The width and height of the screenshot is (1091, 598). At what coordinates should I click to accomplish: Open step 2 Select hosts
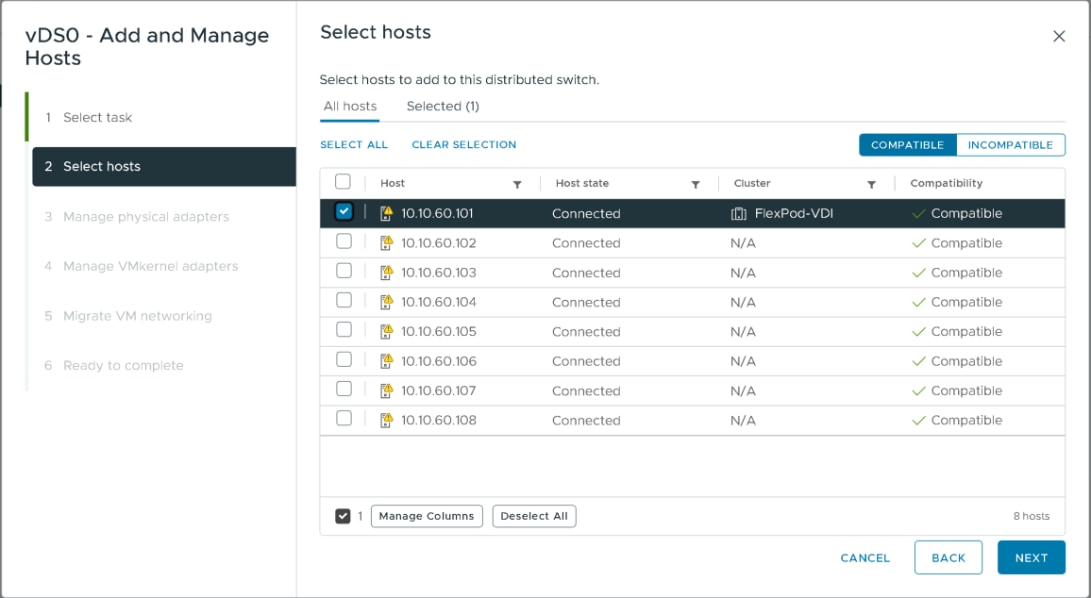click(164, 166)
